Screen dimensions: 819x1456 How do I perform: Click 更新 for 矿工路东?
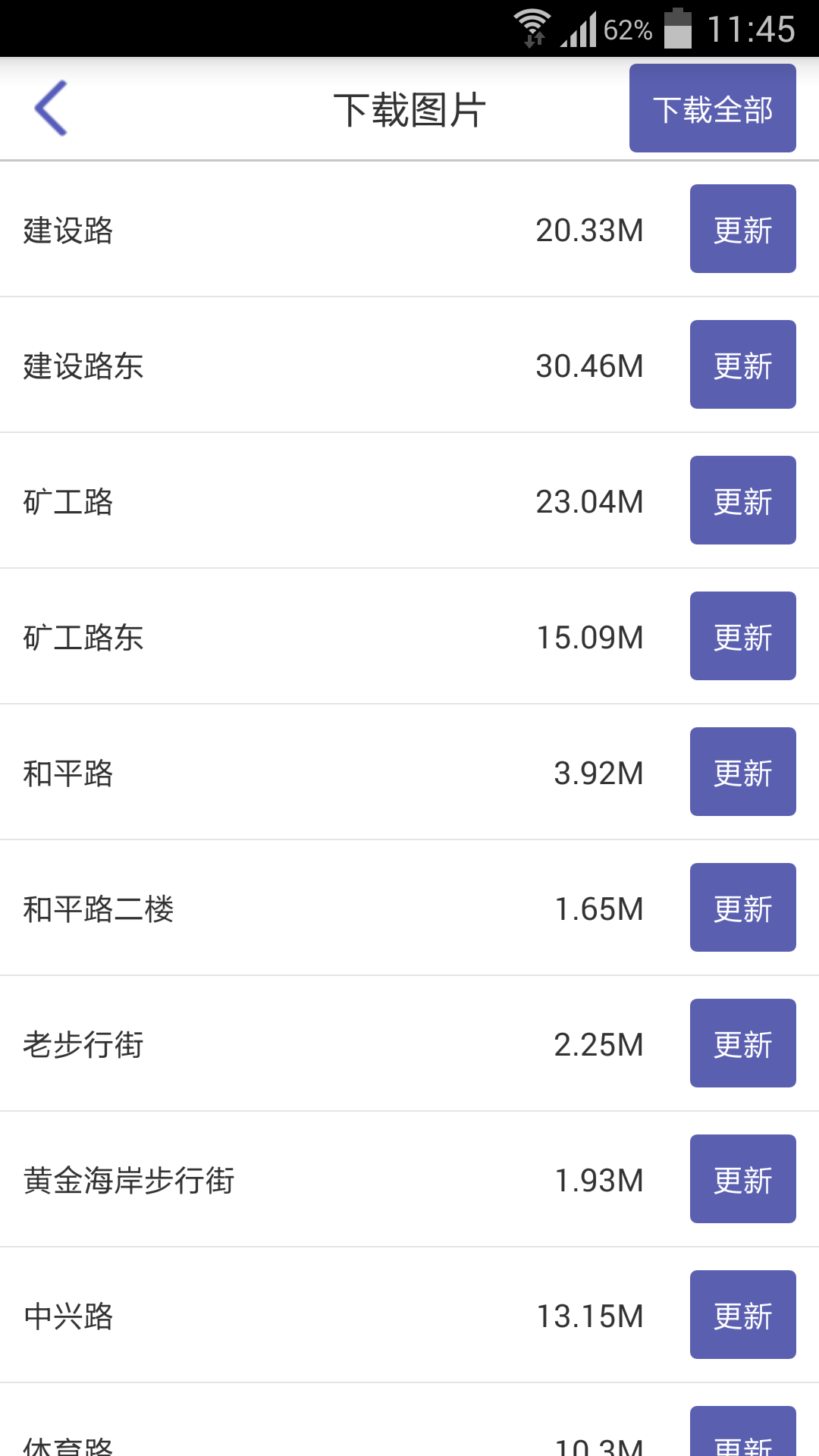point(742,635)
